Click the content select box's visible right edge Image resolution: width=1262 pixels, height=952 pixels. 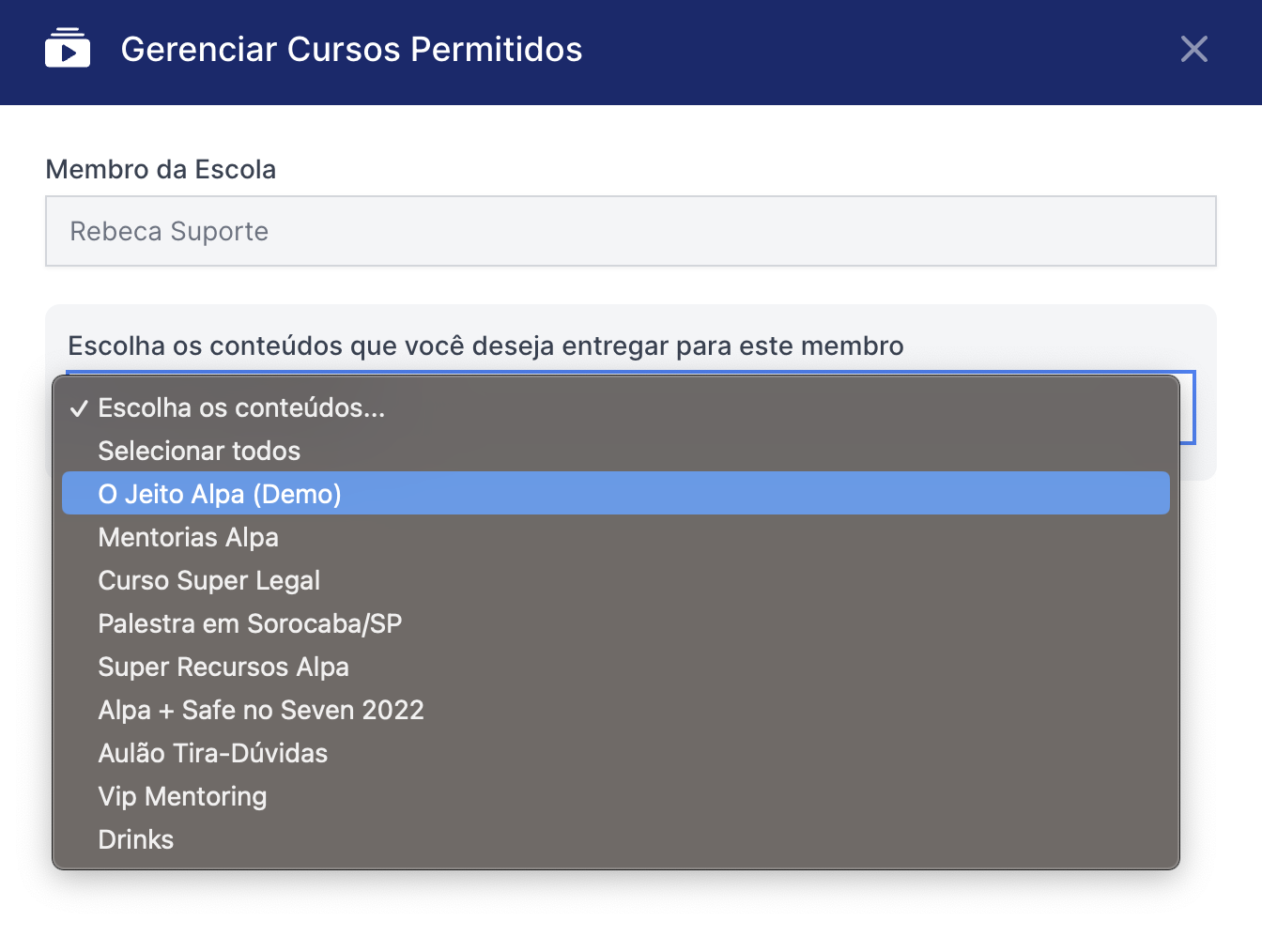pyautogui.click(x=1188, y=408)
